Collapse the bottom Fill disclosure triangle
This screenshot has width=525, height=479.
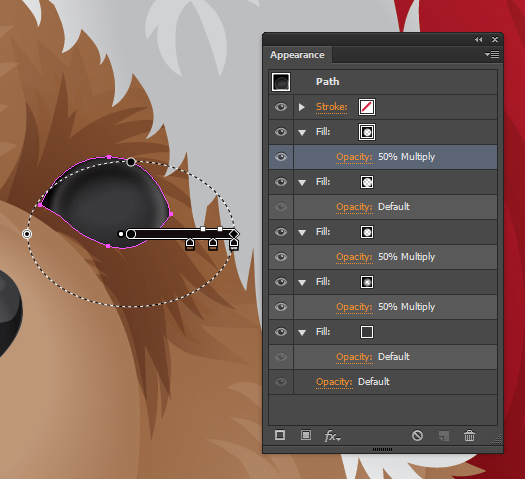[x=302, y=332]
